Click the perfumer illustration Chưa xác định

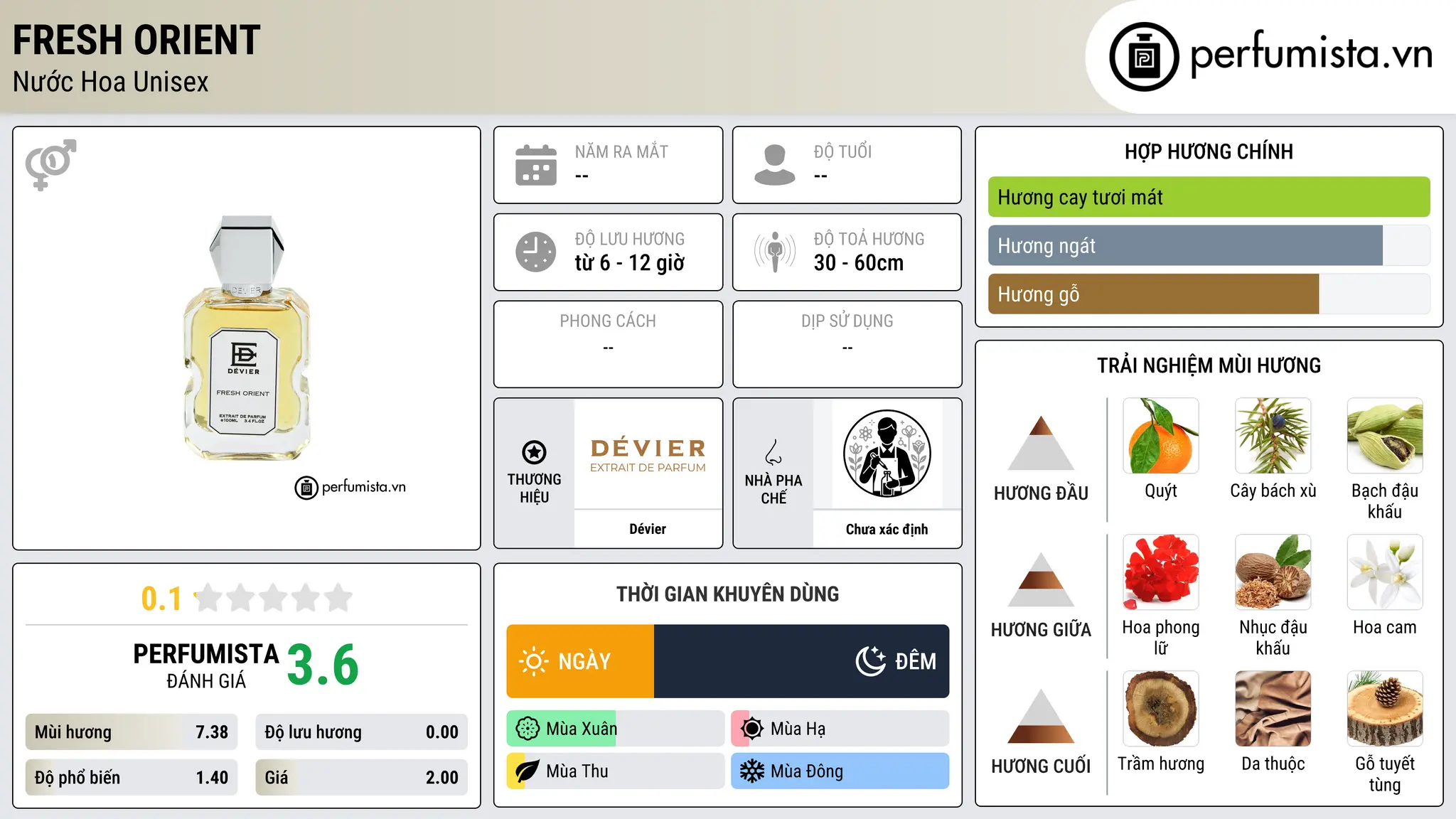(x=887, y=454)
